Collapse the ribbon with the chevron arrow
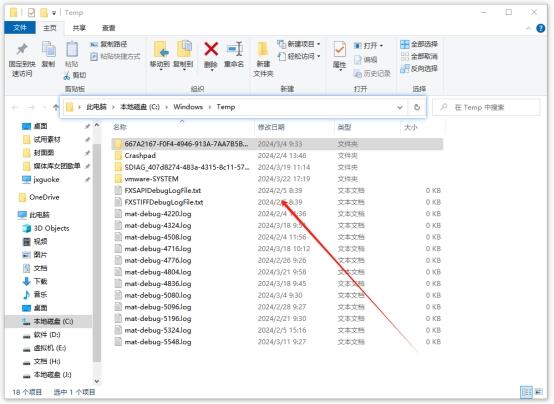This screenshot has height=404, width=554. tap(529, 28)
